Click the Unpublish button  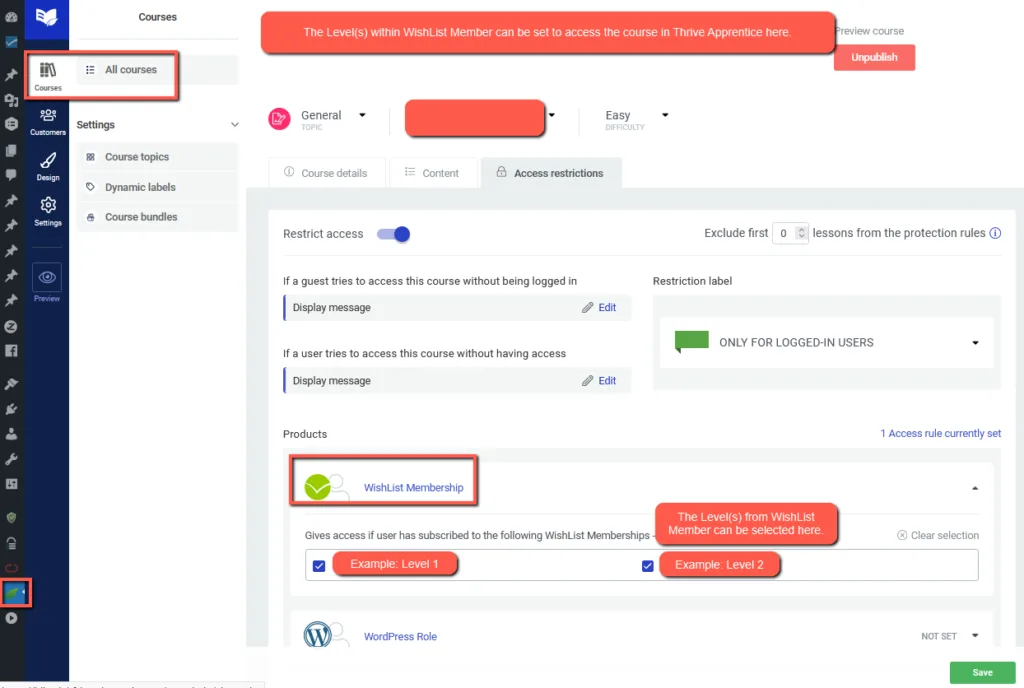click(x=874, y=57)
